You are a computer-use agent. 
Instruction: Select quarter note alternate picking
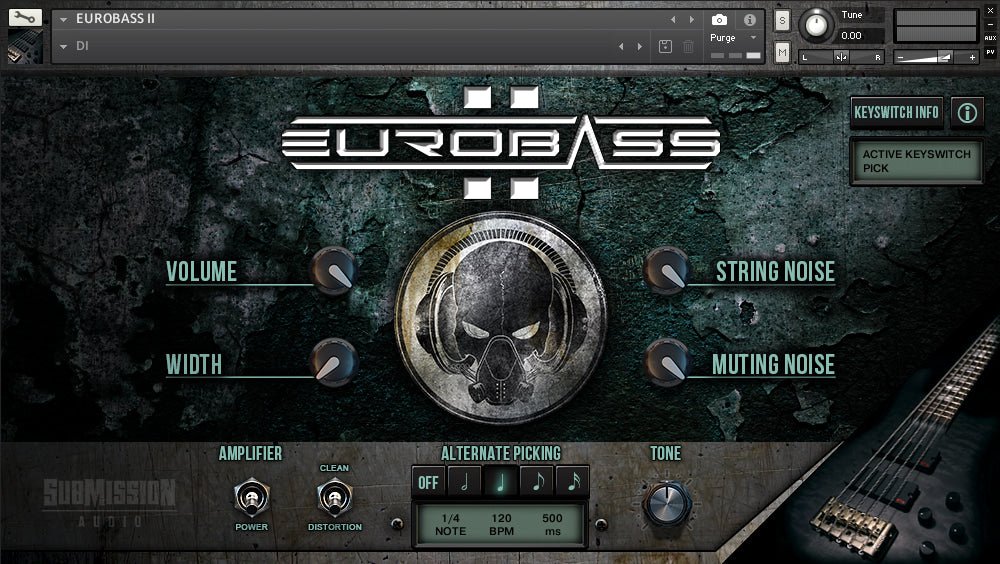pos(500,482)
